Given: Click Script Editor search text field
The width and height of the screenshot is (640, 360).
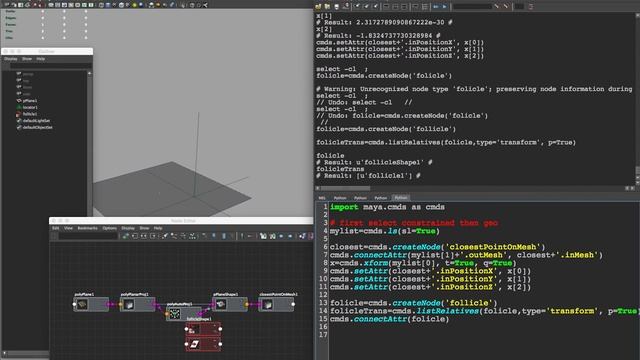Looking at the screenshot, I should point(472,7).
